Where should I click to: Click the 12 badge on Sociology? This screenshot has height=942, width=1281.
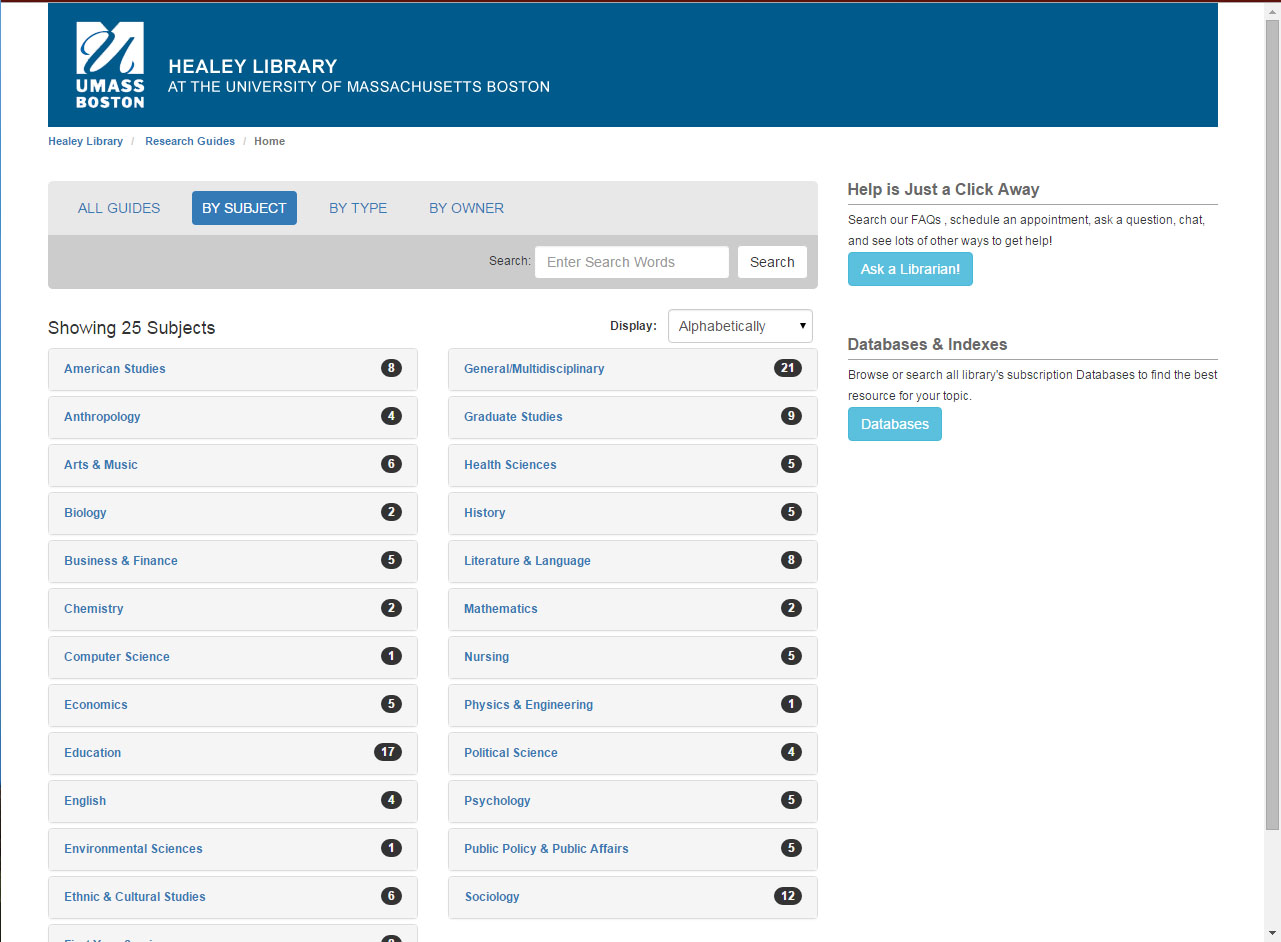point(788,896)
